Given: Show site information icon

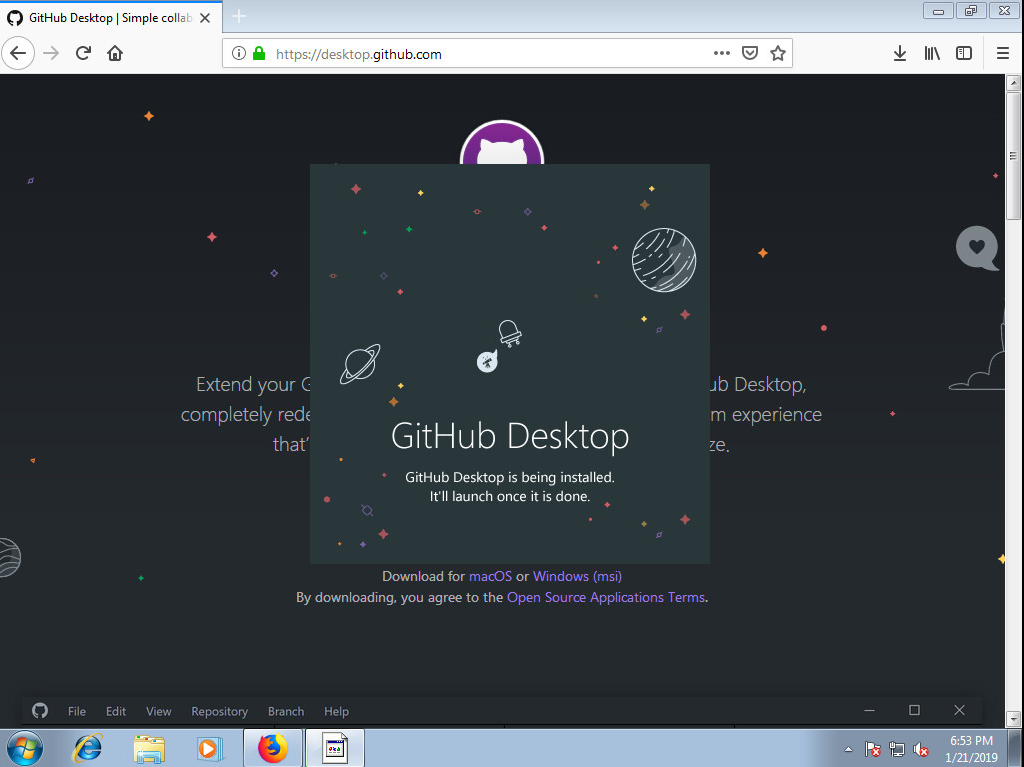Looking at the screenshot, I should [239, 54].
